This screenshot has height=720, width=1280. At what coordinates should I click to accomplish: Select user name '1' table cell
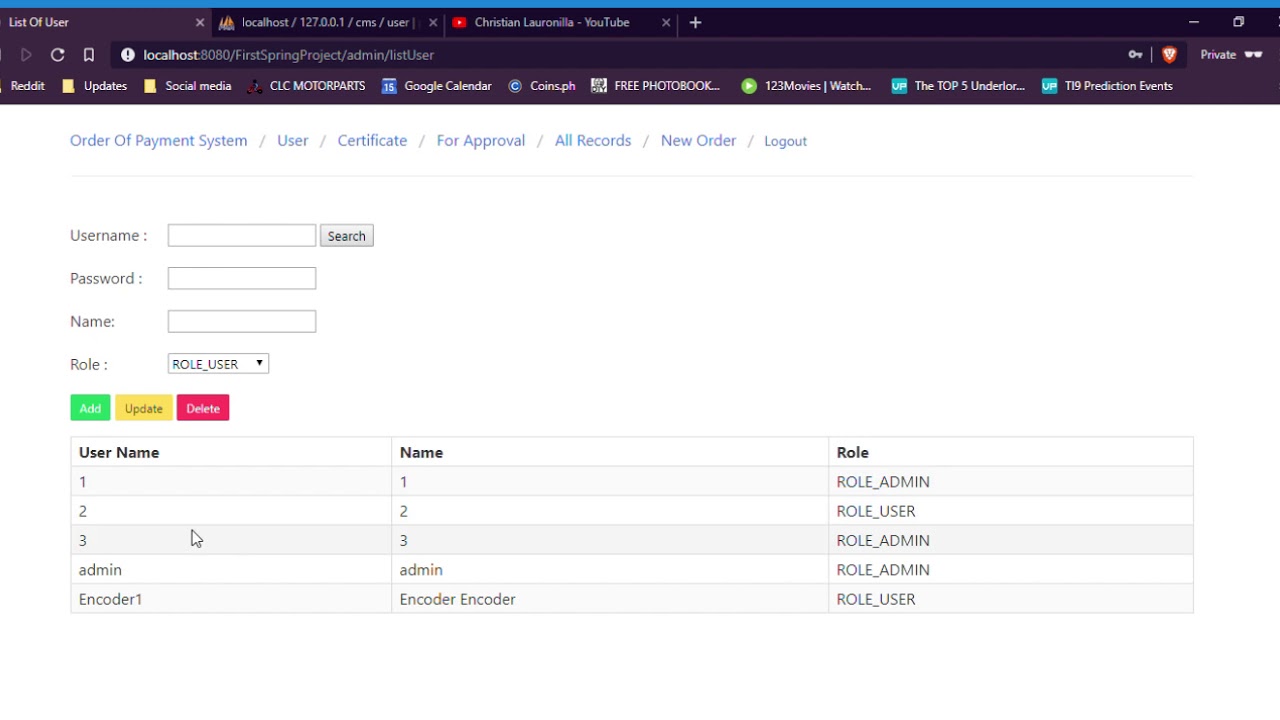[231, 482]
